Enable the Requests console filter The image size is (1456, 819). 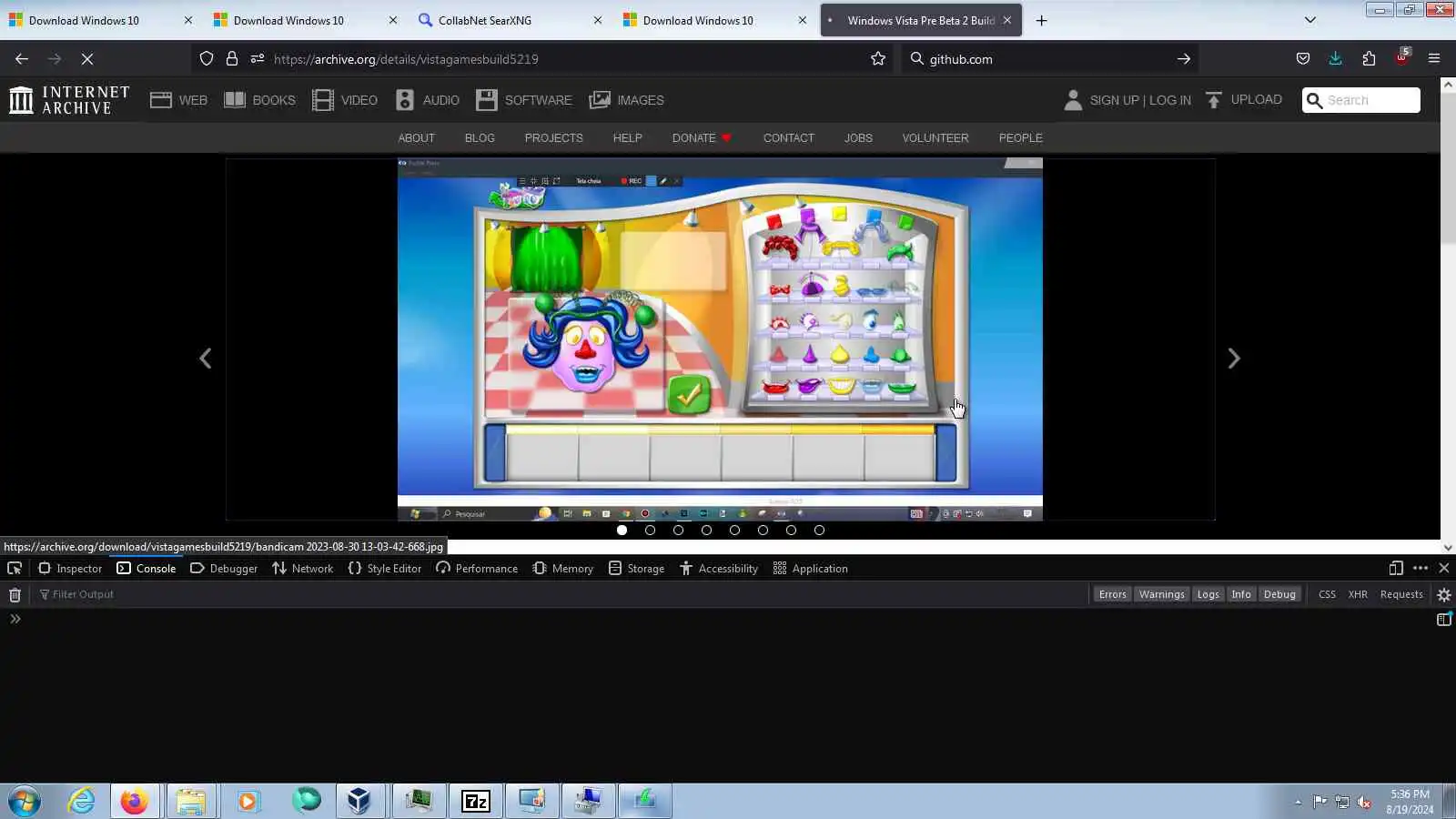(1401, 595)
